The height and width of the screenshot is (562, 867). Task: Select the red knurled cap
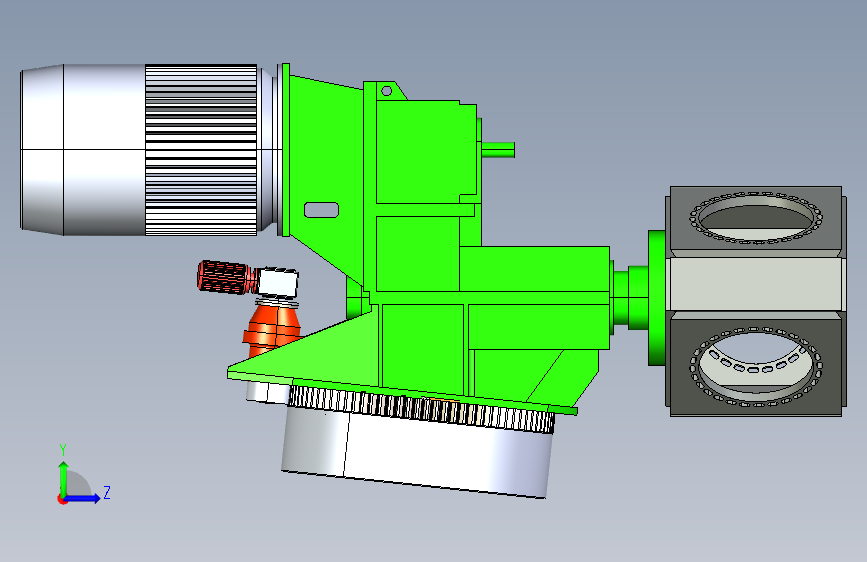pos(223,277)
